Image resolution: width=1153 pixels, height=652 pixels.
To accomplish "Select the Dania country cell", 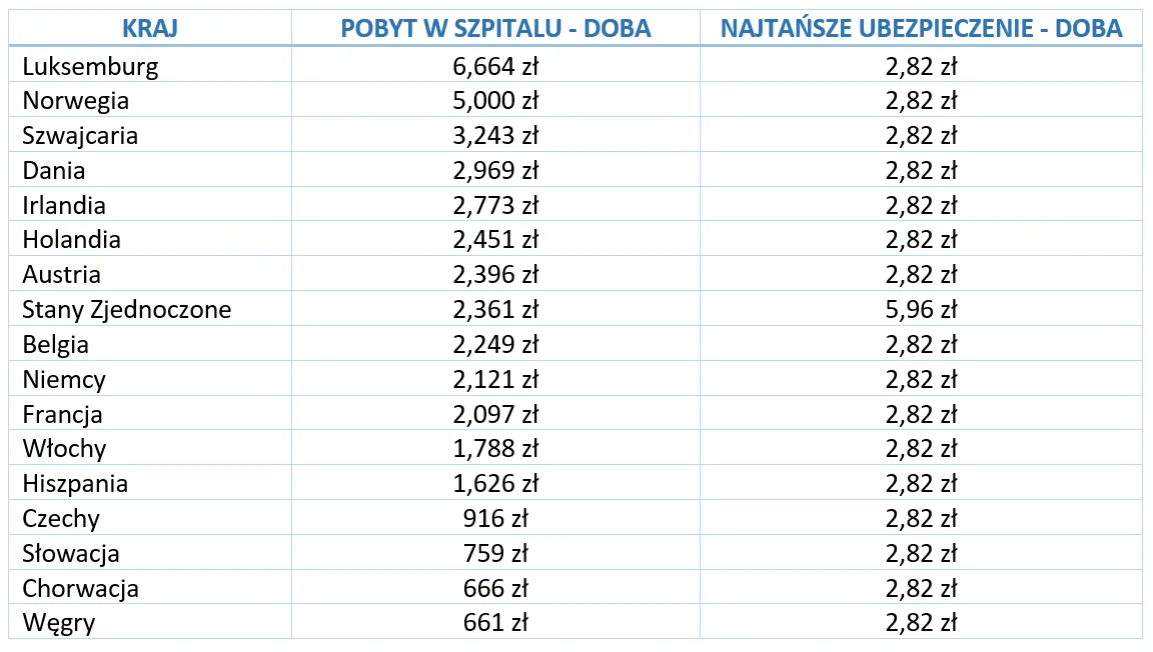I will (x=54, y=171).
